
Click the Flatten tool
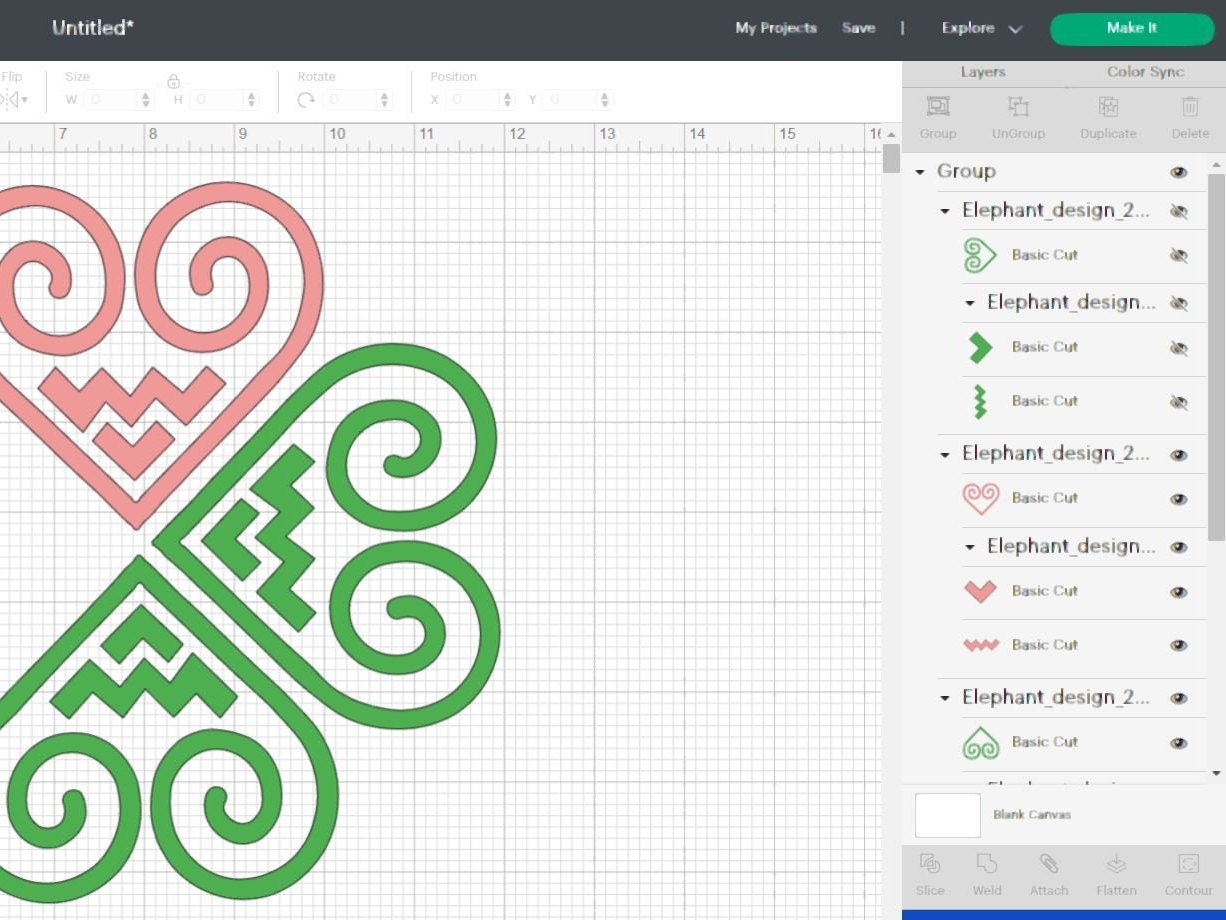1115,873
